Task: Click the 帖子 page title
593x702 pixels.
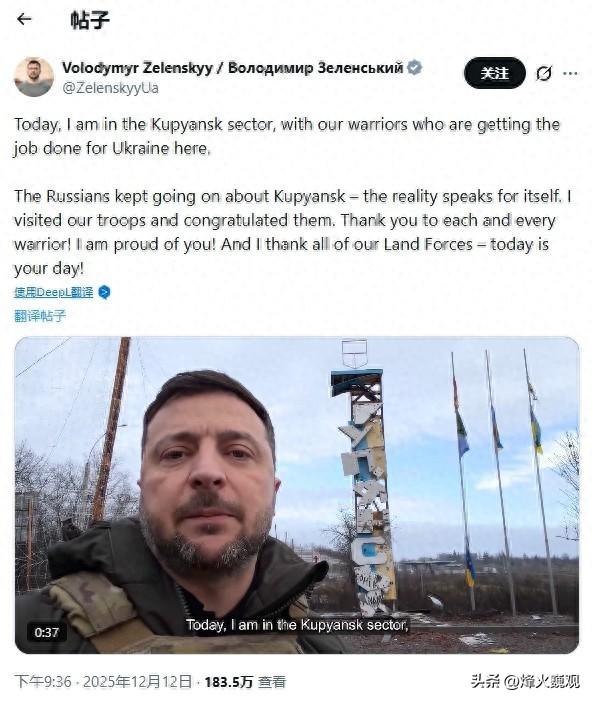Action: click(90, 20)
